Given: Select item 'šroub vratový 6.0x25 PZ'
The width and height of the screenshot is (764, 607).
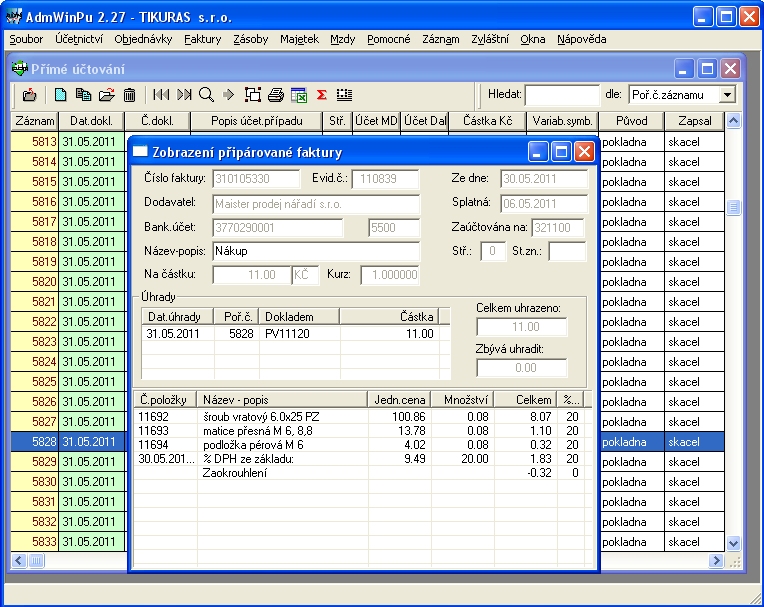Looking at the screenshot, I should (x=363, y=417).
